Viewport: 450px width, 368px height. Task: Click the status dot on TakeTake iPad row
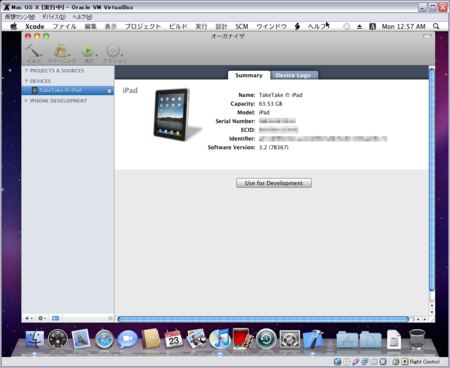click(x=109, y=91)
